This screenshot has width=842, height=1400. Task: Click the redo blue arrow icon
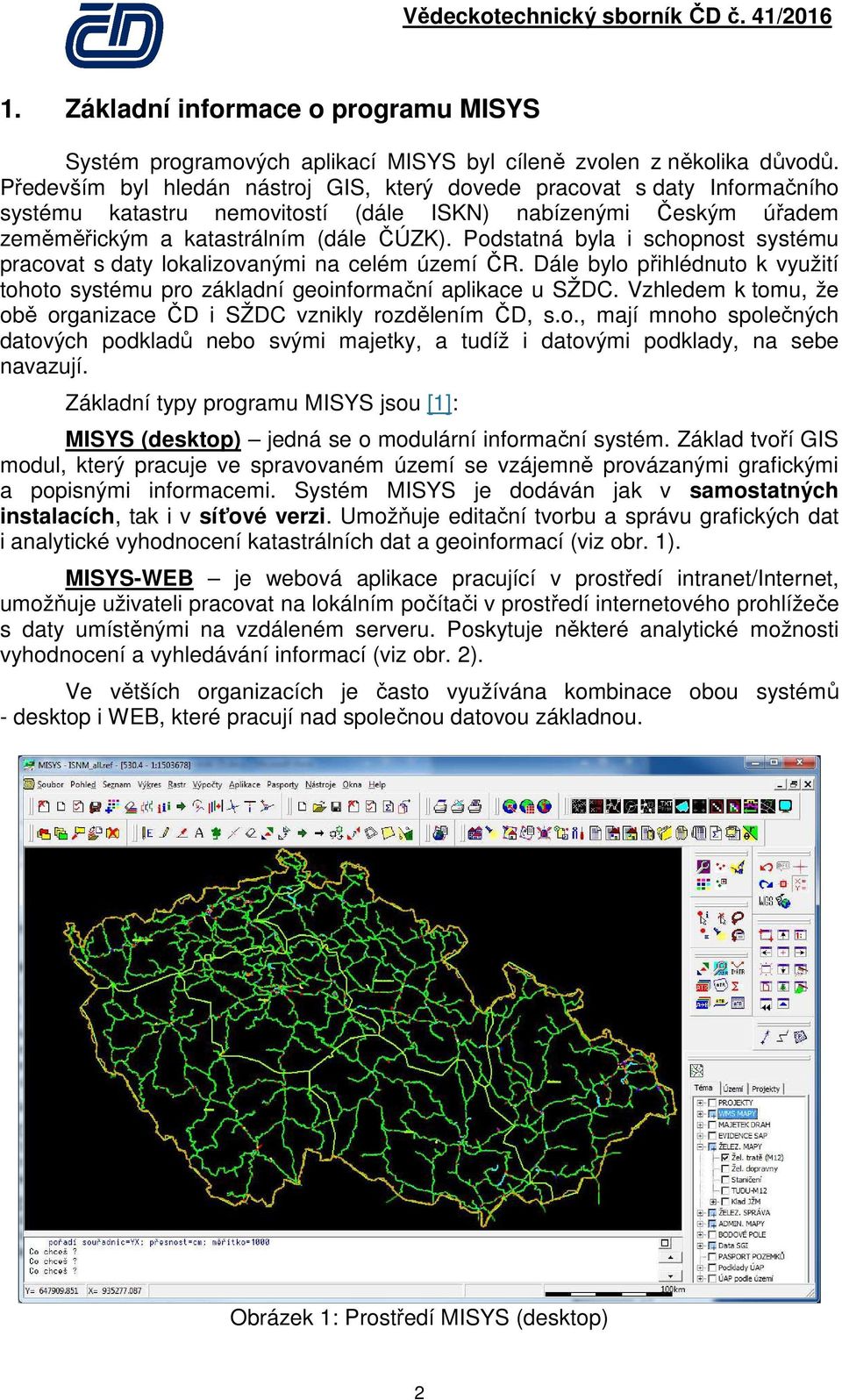[x=766, y=884]
